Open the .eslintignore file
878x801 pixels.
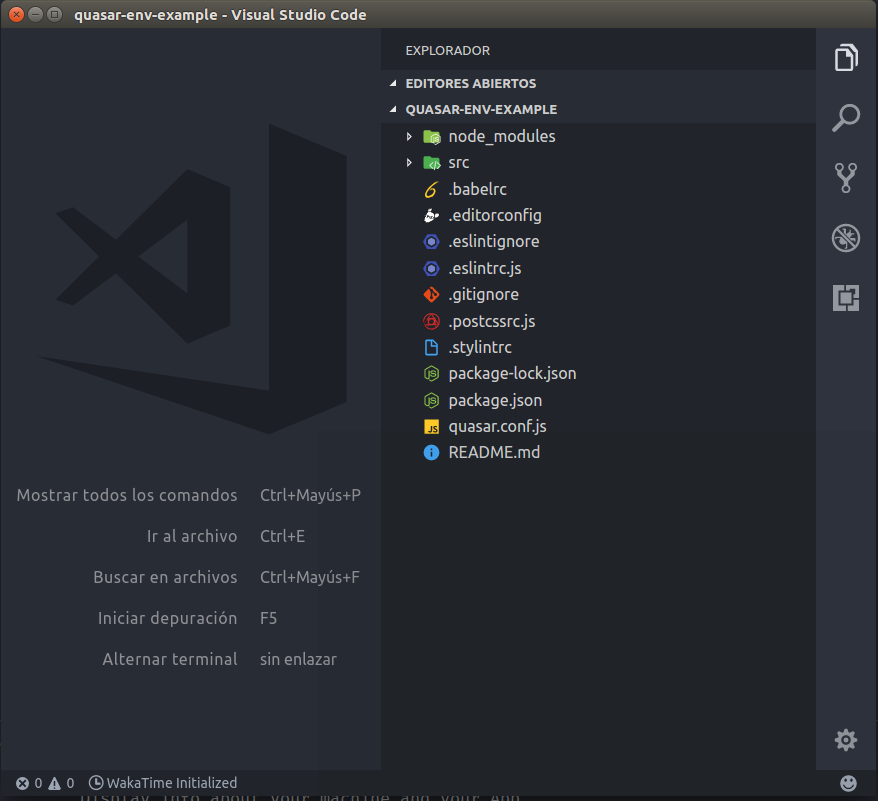pyautogui.click(x=493, y=242)
